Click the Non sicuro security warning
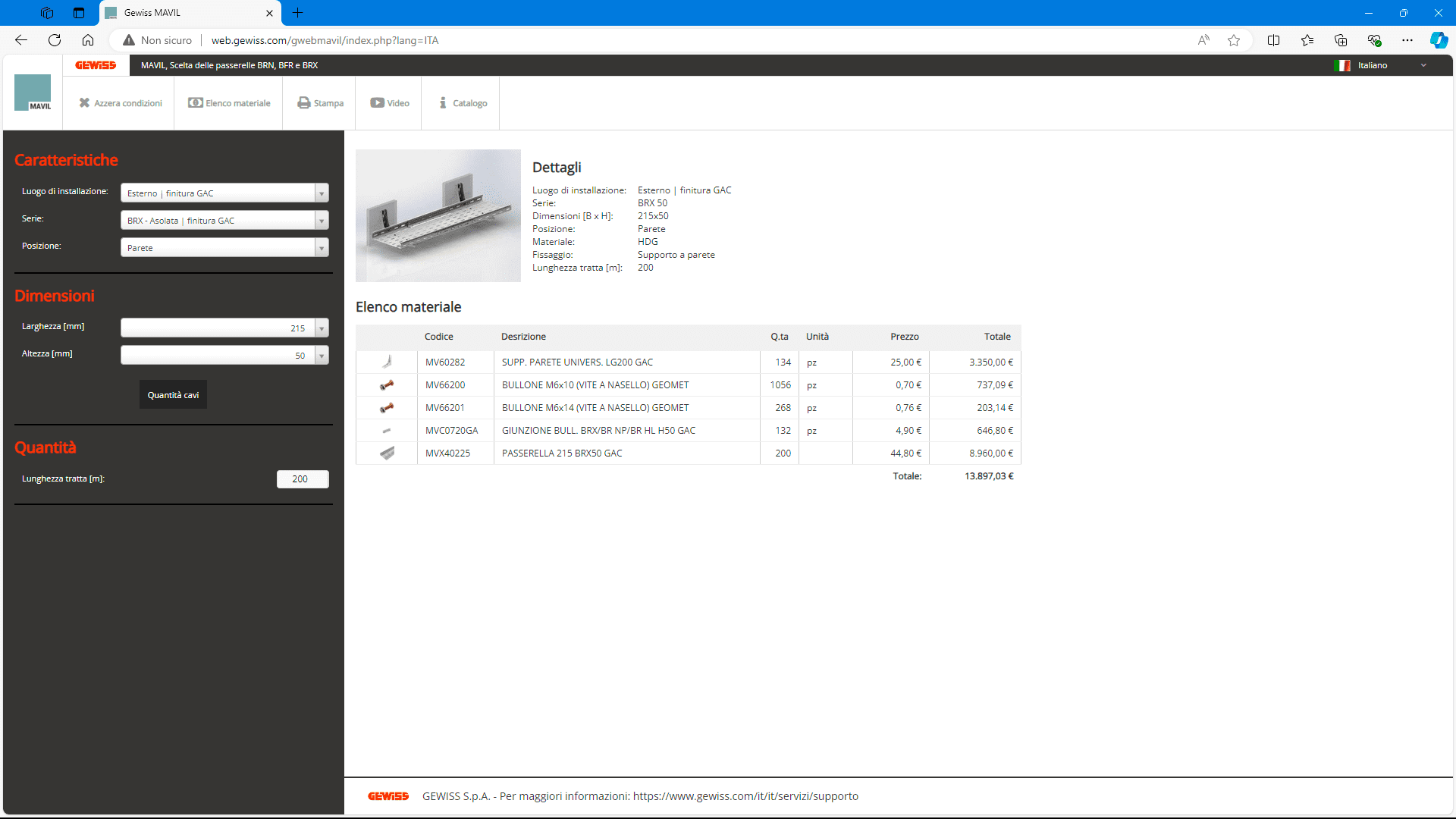This screenshot has width=1456, height=819. click(158, 40)
